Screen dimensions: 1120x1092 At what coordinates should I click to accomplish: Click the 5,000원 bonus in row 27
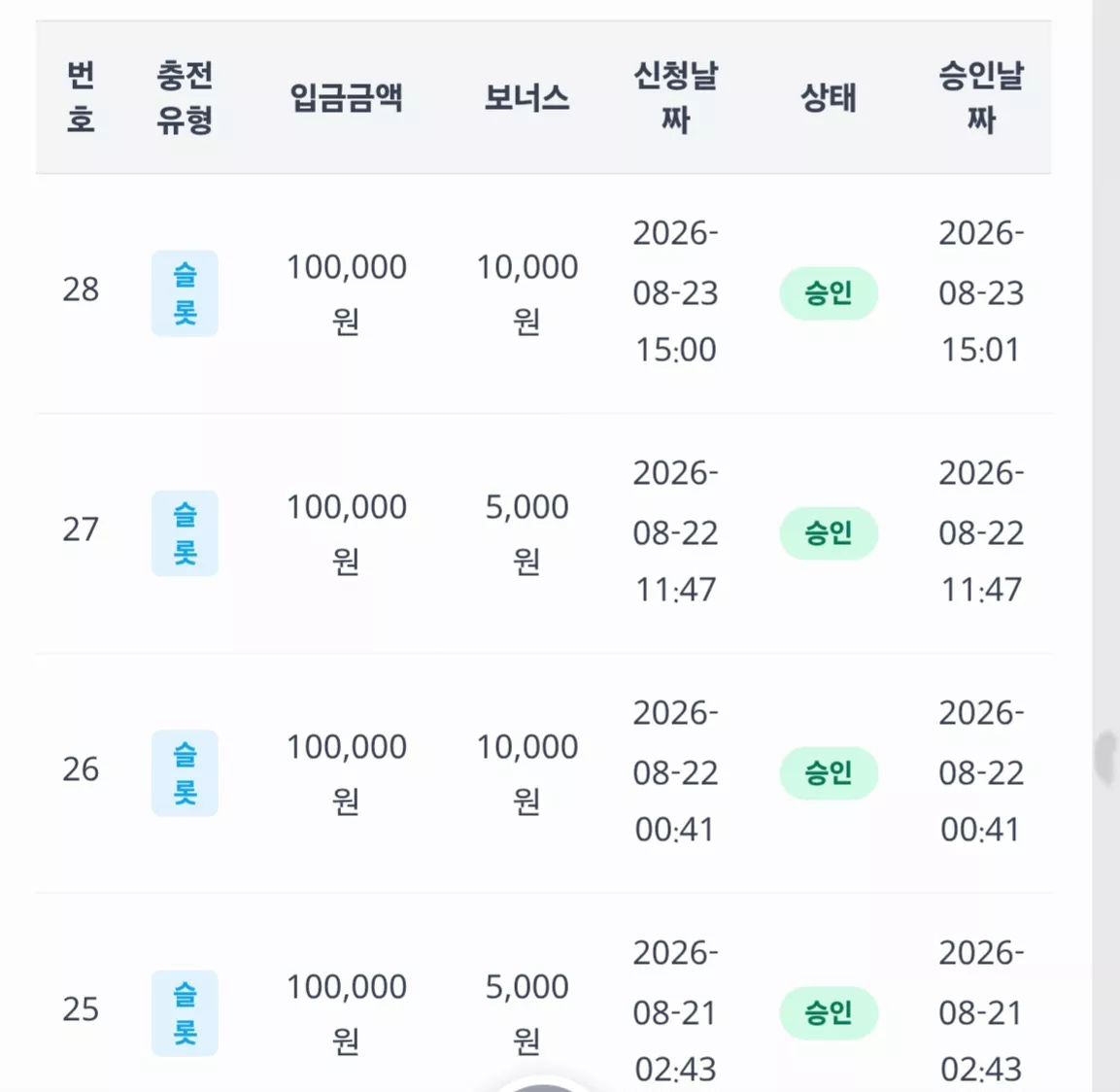click(527, 534)
